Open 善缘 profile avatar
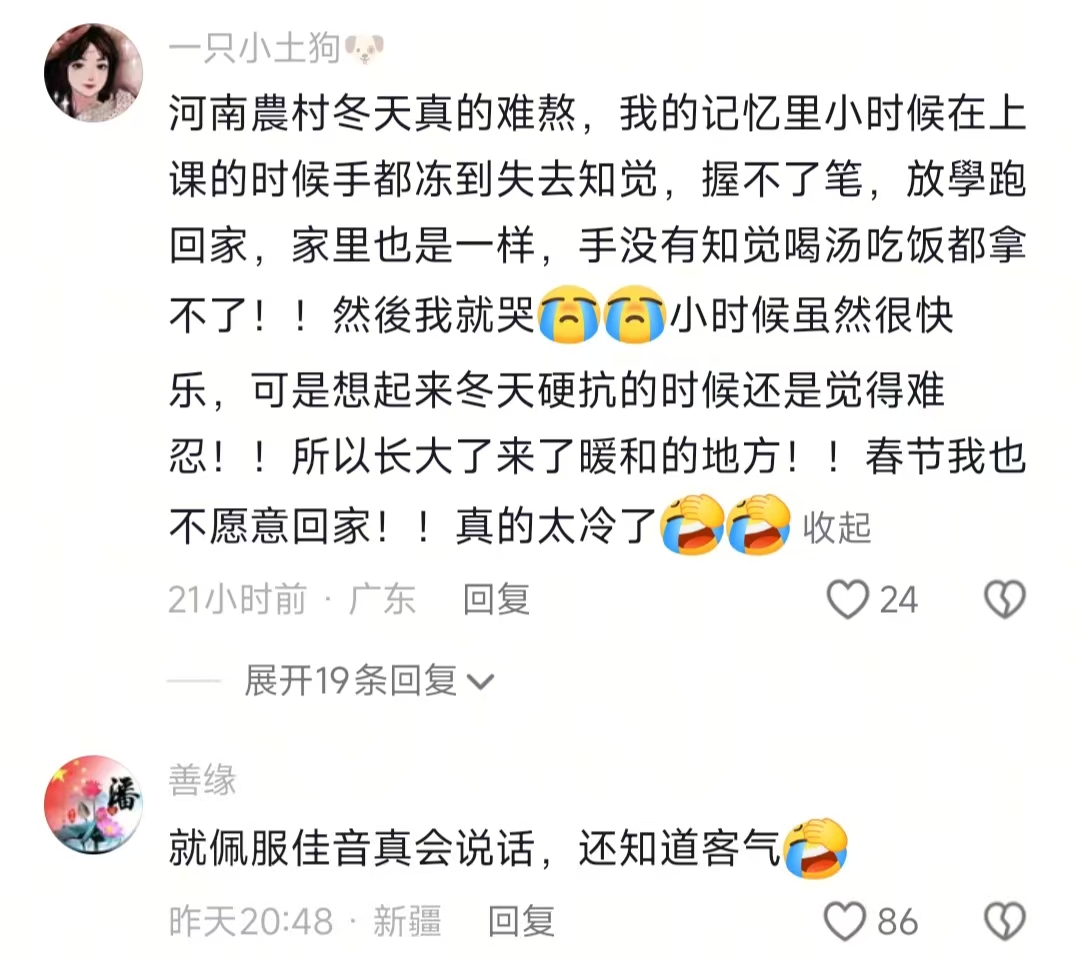This screenshot has height=959, width=1080. tap(94, 805)
